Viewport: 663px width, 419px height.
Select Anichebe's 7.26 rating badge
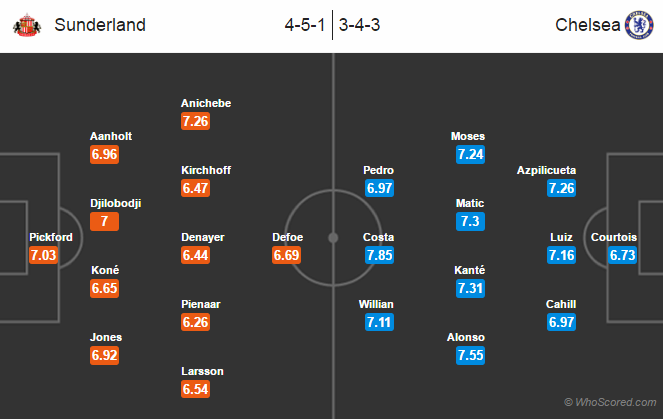[195, 121]
